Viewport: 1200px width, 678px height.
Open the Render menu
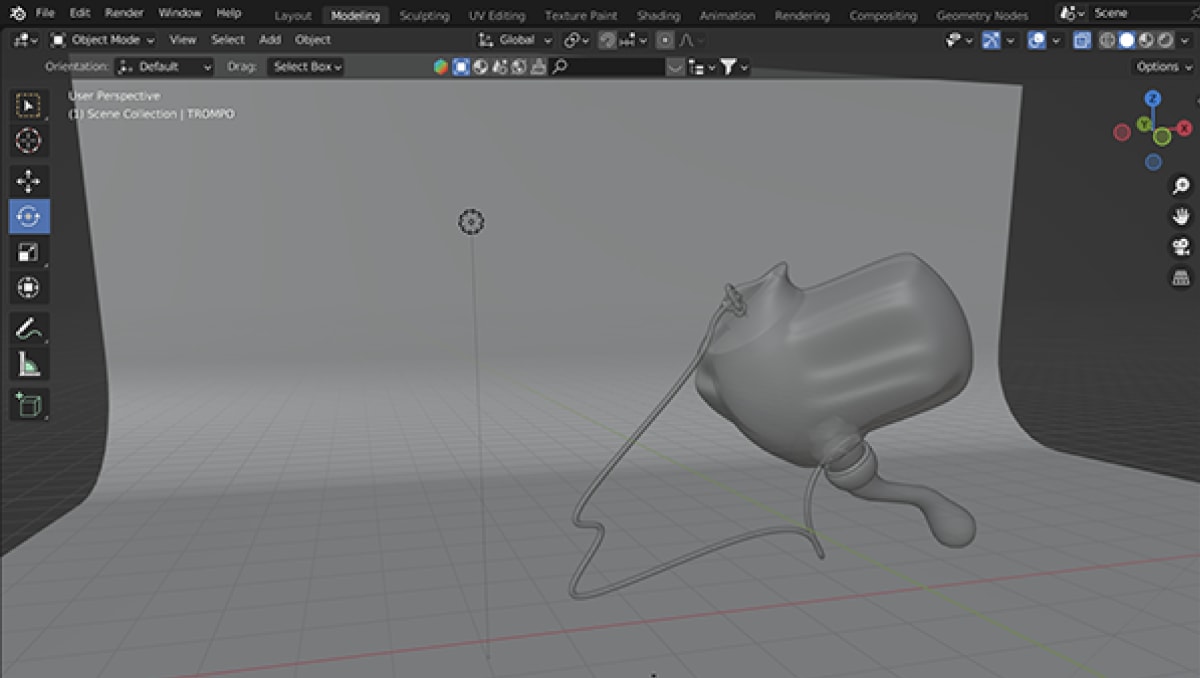[124, 13]
